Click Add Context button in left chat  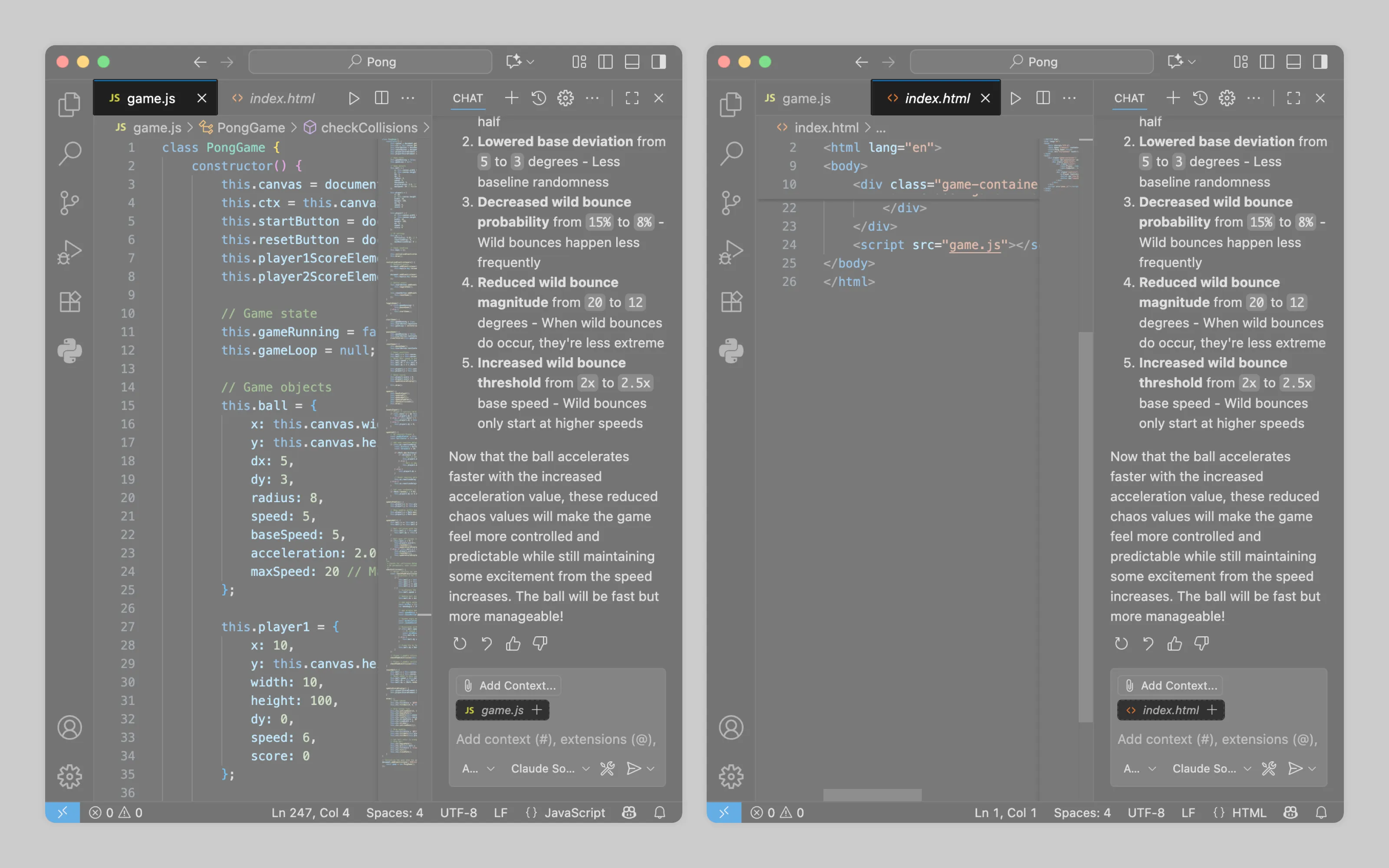[x=510, y=685]
